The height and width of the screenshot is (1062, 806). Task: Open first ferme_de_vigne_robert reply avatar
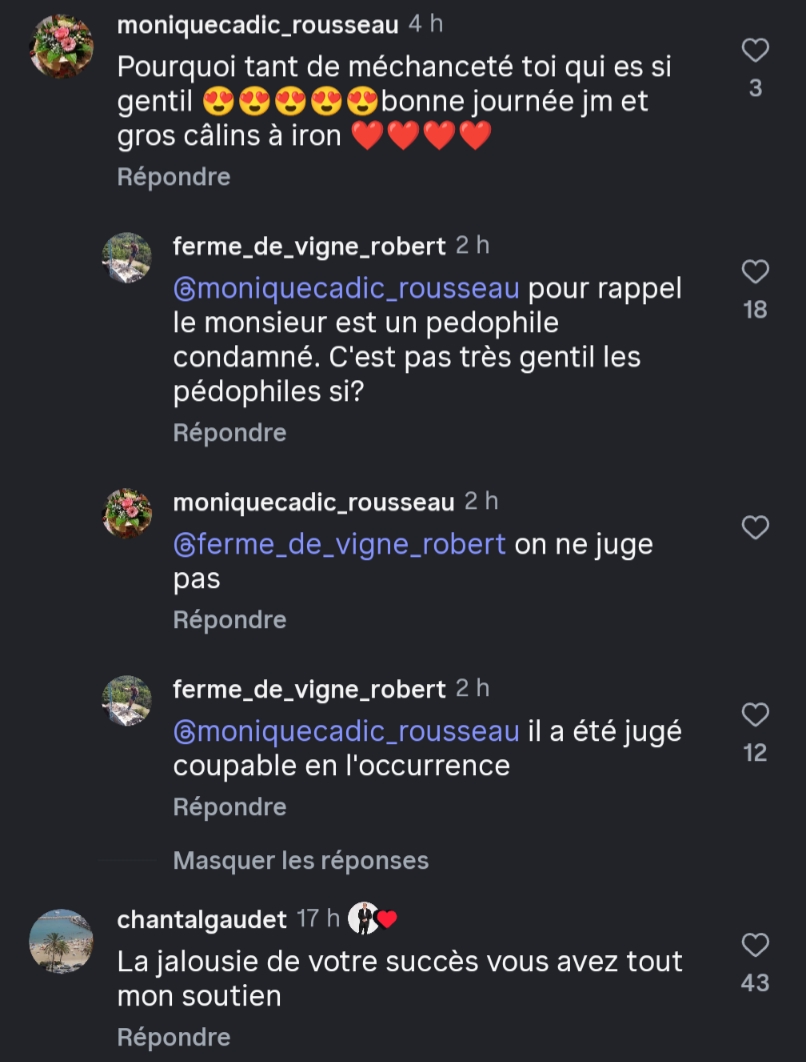pos(127,258)
